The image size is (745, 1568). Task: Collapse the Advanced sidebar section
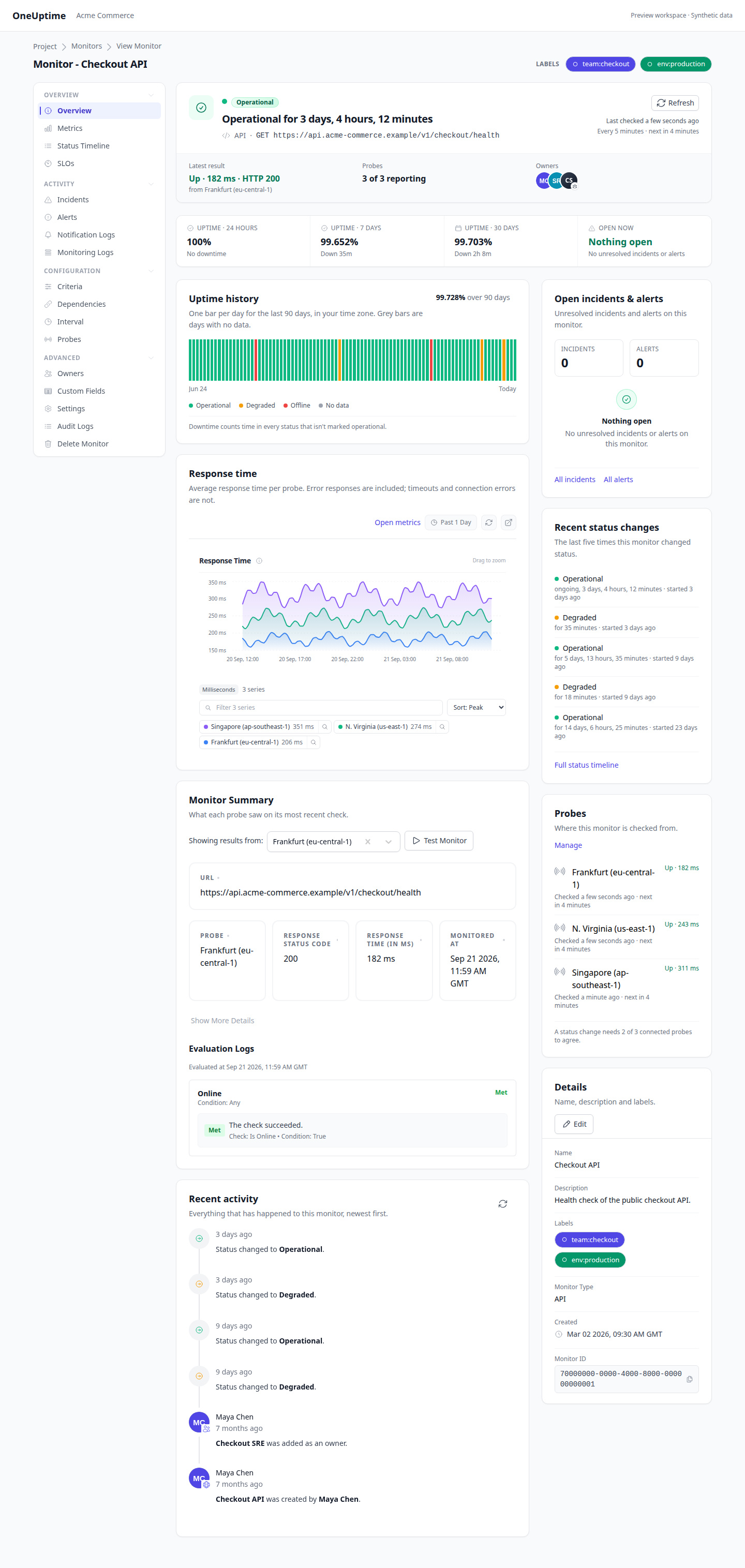point(151,358)
